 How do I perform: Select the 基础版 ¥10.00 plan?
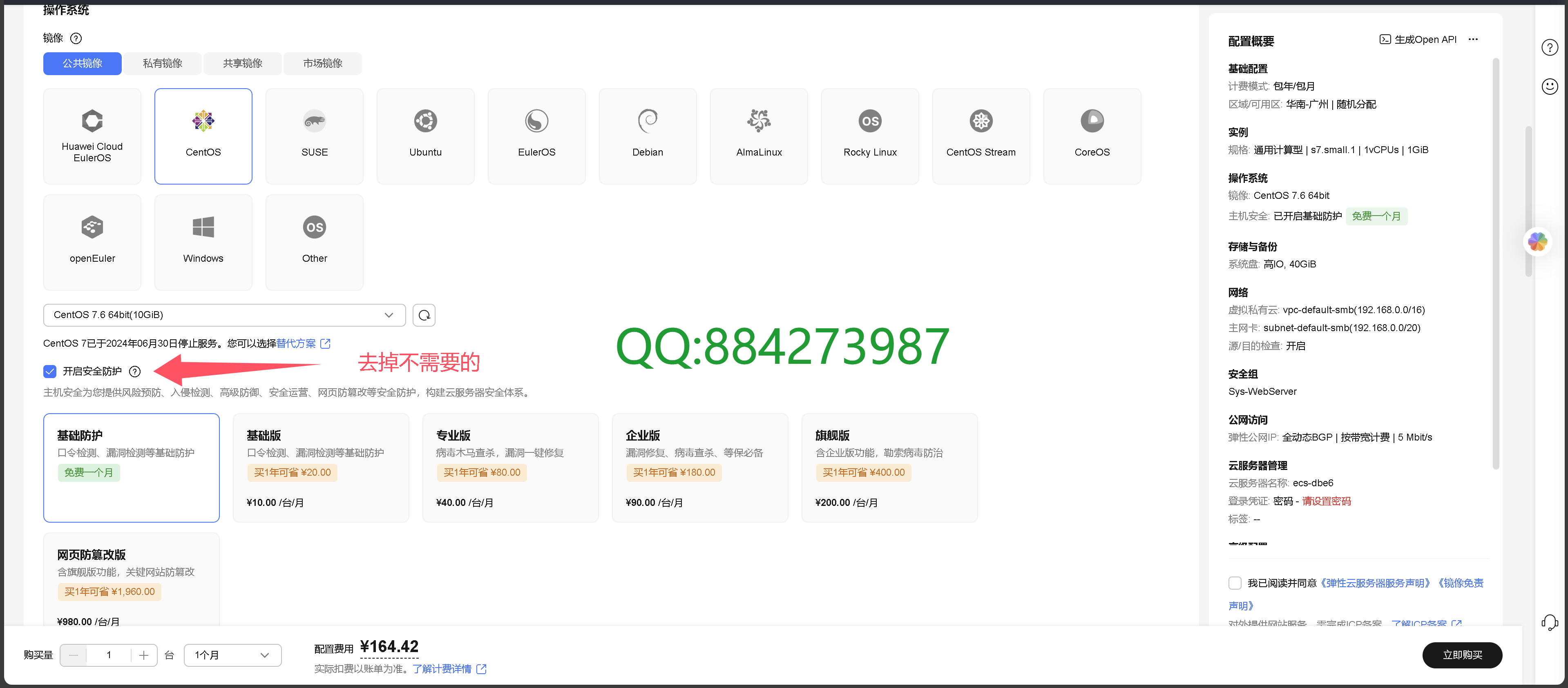click(x=321, y=468)
